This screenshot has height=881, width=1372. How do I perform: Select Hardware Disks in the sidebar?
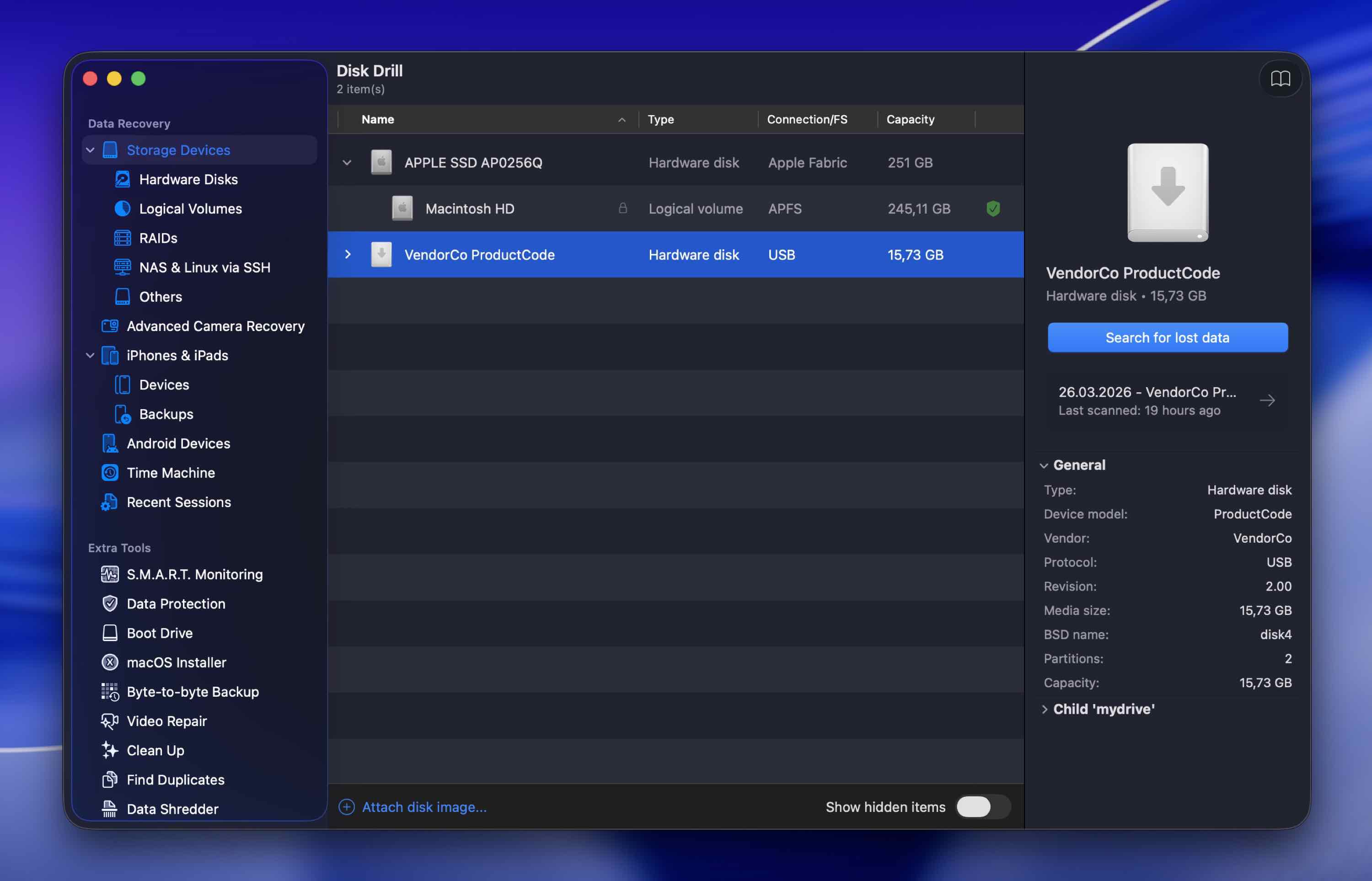click(200, 179)
